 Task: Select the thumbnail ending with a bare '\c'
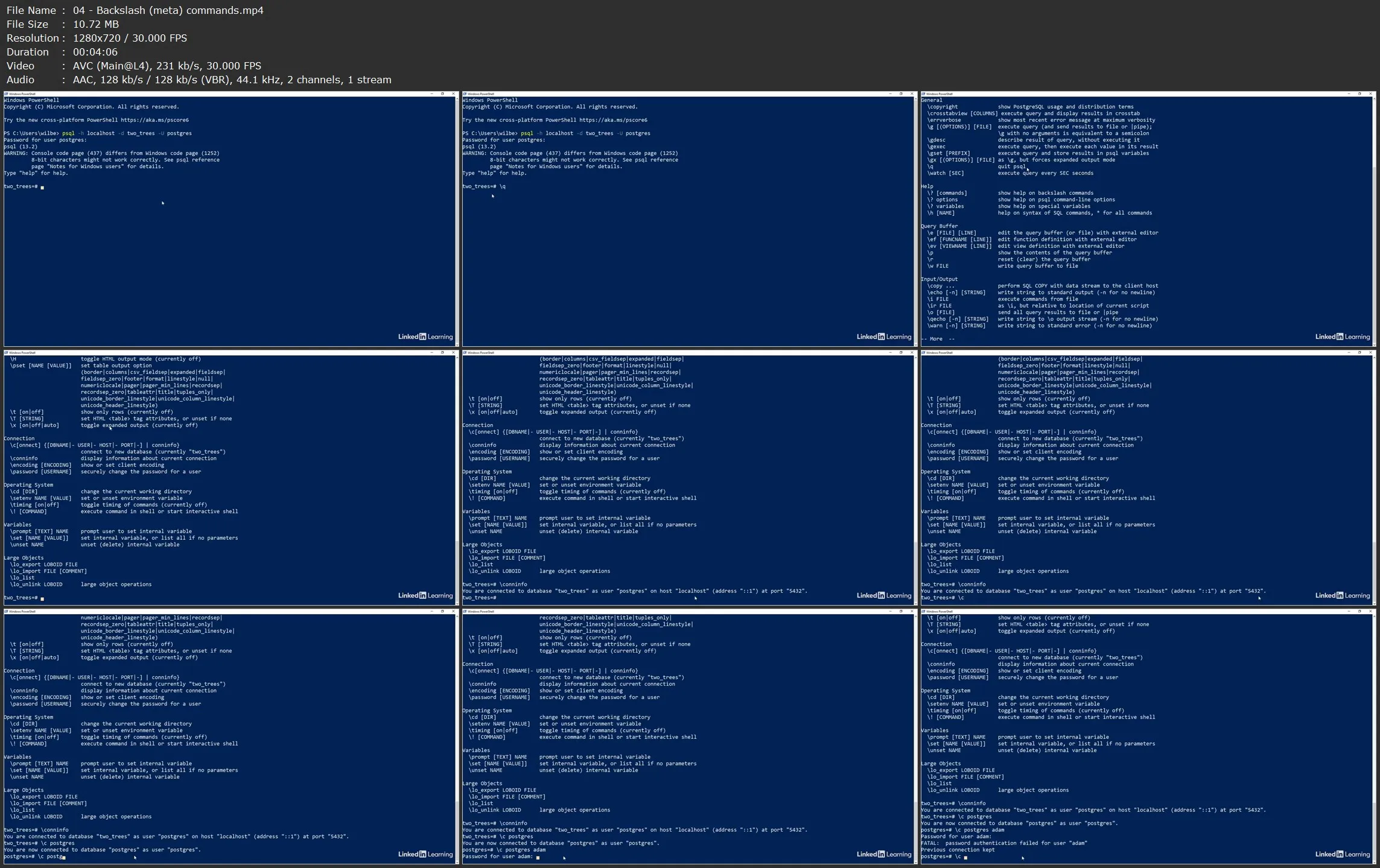[x=1147, y=478]
